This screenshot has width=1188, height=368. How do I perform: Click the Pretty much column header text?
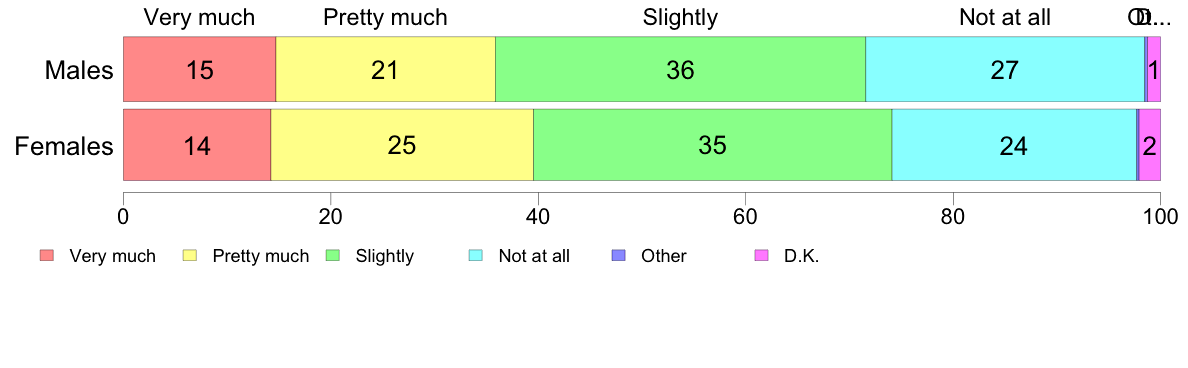[386, 17]
